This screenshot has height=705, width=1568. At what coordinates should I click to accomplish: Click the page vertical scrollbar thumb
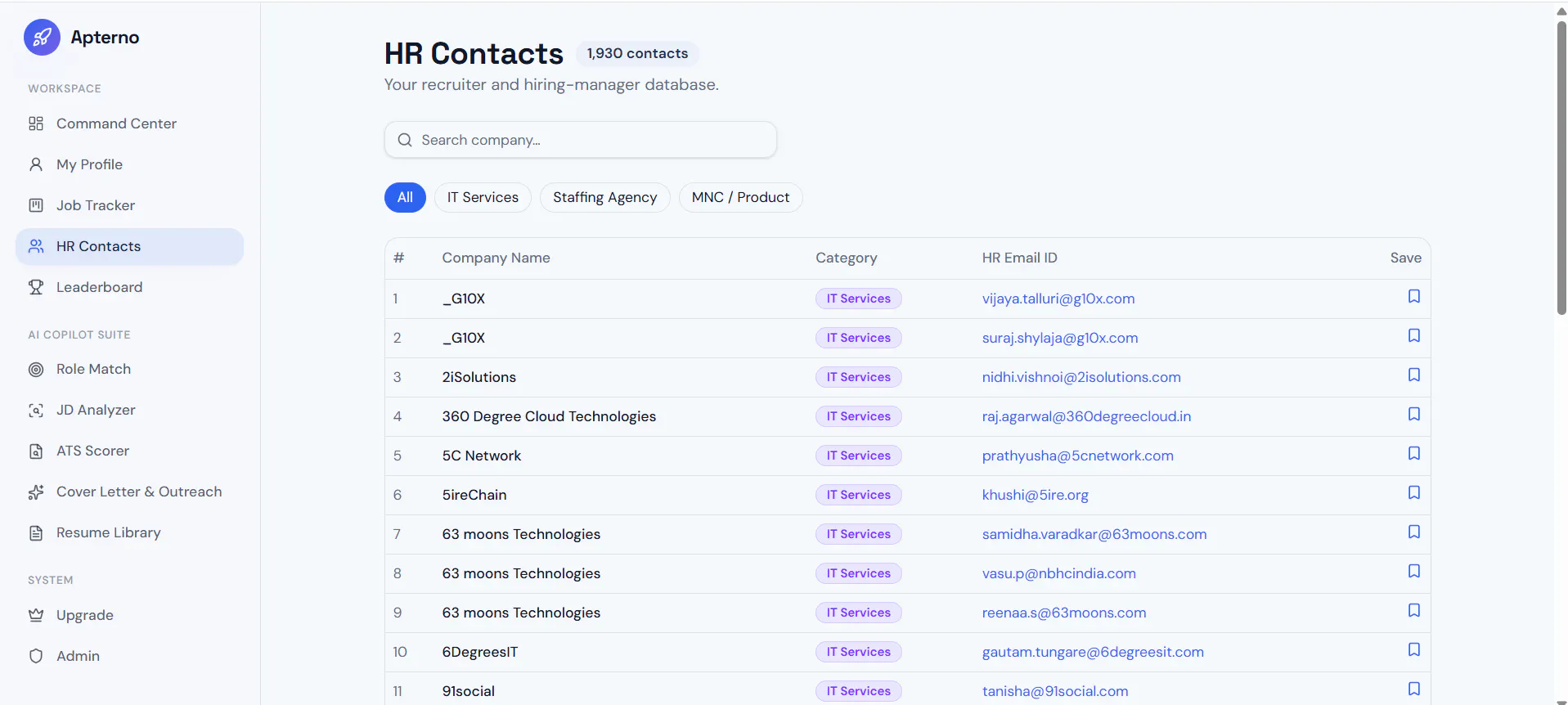point(1561,168)
